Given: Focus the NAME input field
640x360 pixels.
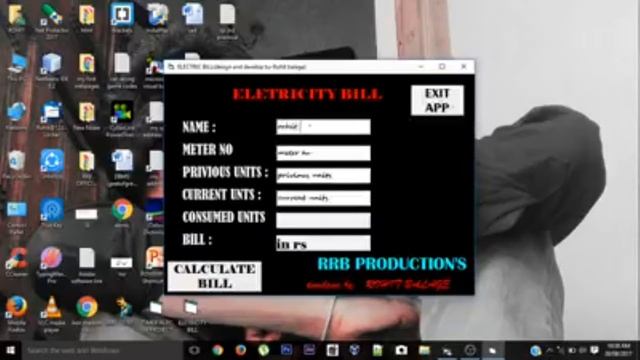Looking at the screenshot, I should pyautogui.click(x=323, y=127).
